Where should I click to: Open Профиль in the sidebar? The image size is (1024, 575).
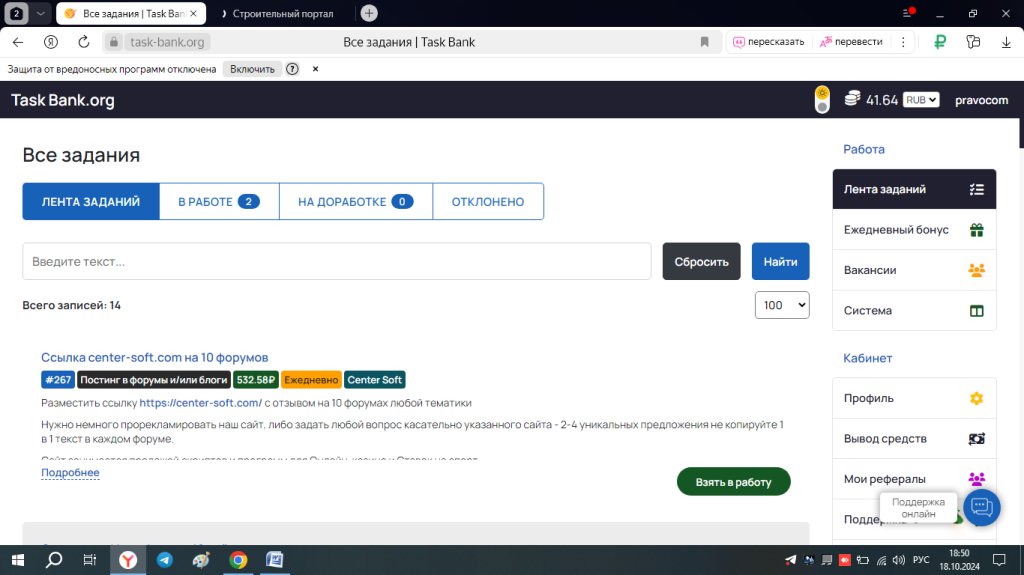(914, 398)
